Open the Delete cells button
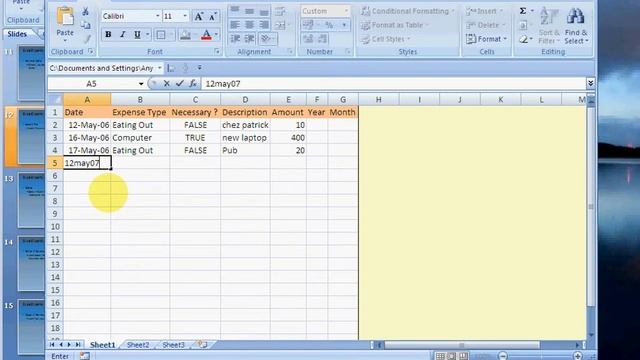 (486, 25)
